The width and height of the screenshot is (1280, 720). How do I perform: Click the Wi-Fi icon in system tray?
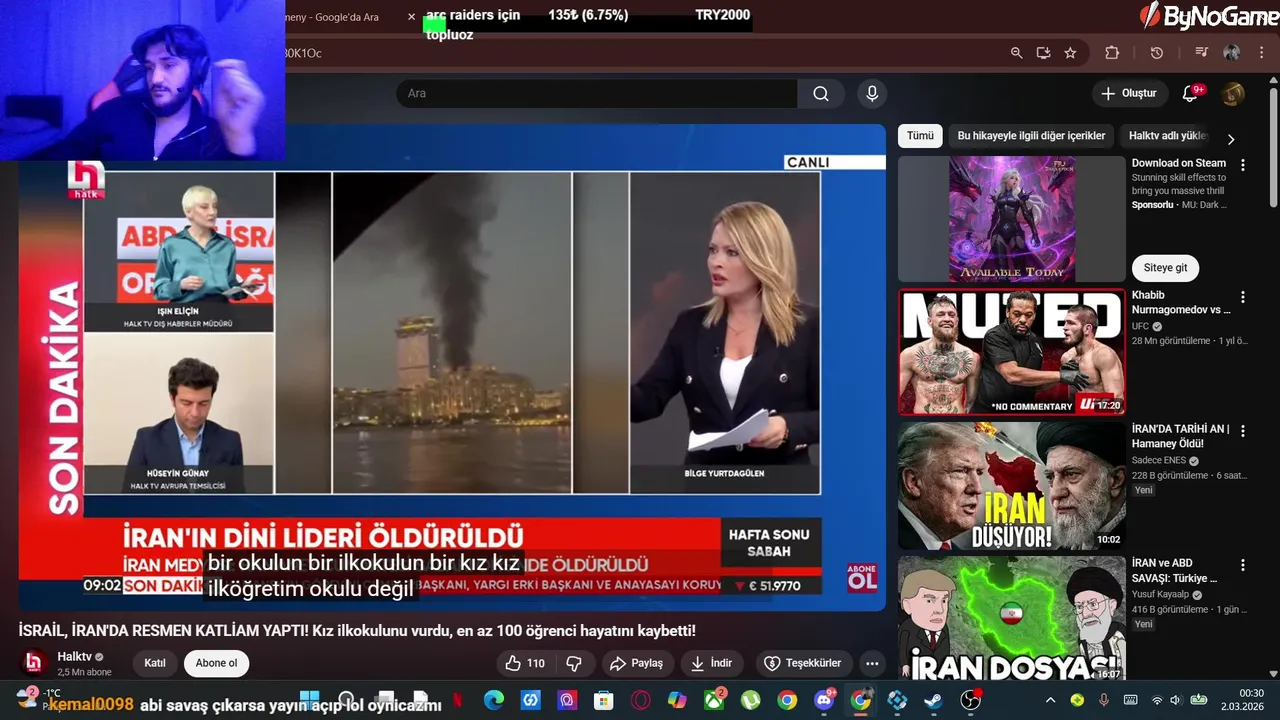(x=1157, y=700)
